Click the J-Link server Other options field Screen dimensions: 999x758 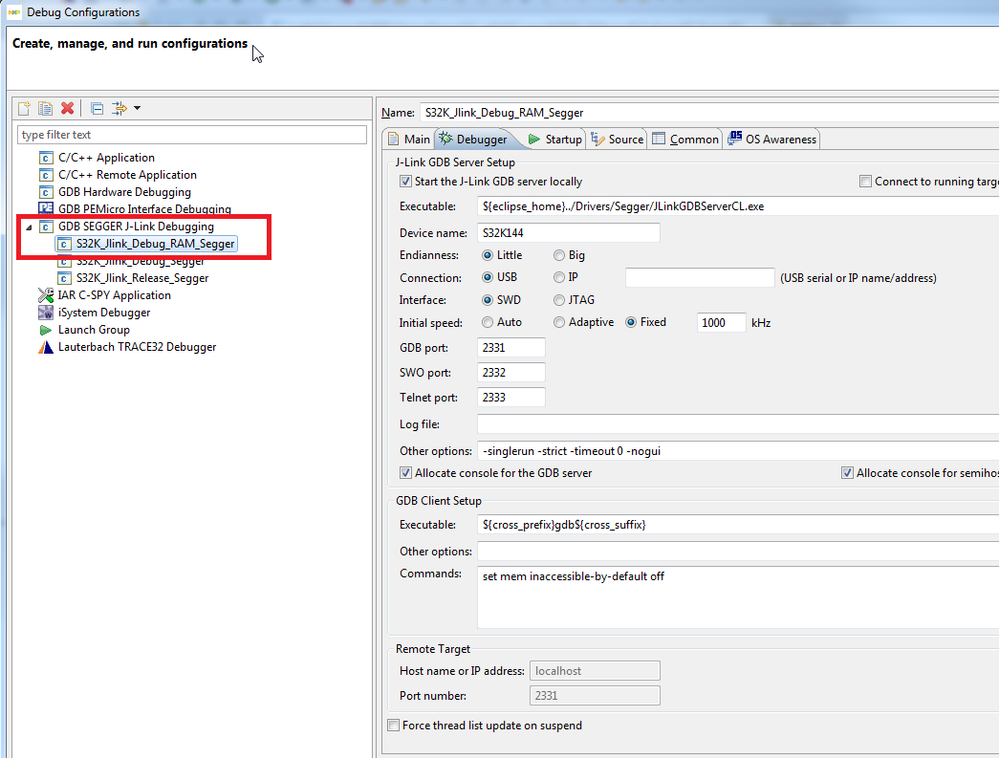(738, 450)
